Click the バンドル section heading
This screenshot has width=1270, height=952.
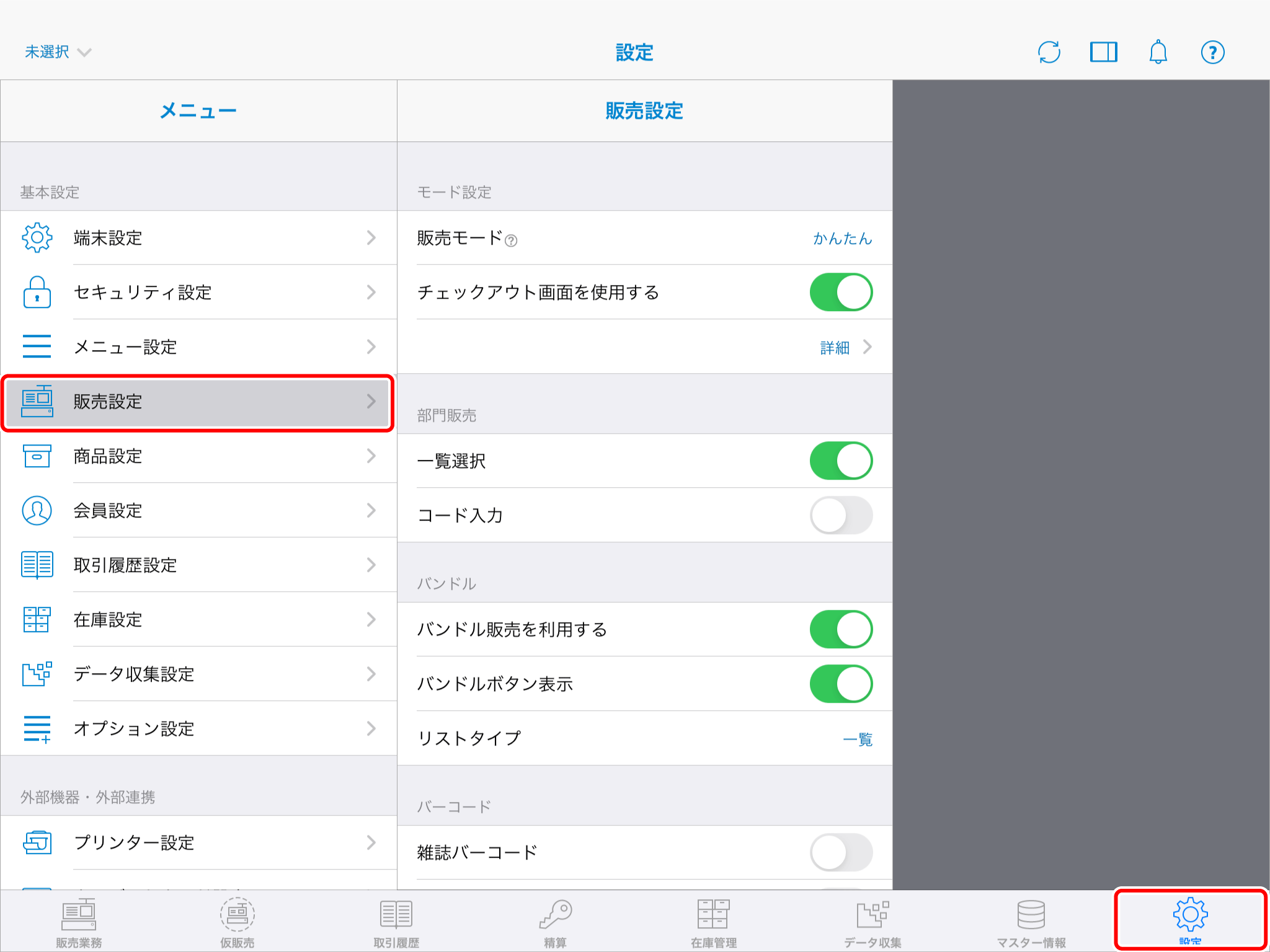pyautogui.click(x=446, y=584)
